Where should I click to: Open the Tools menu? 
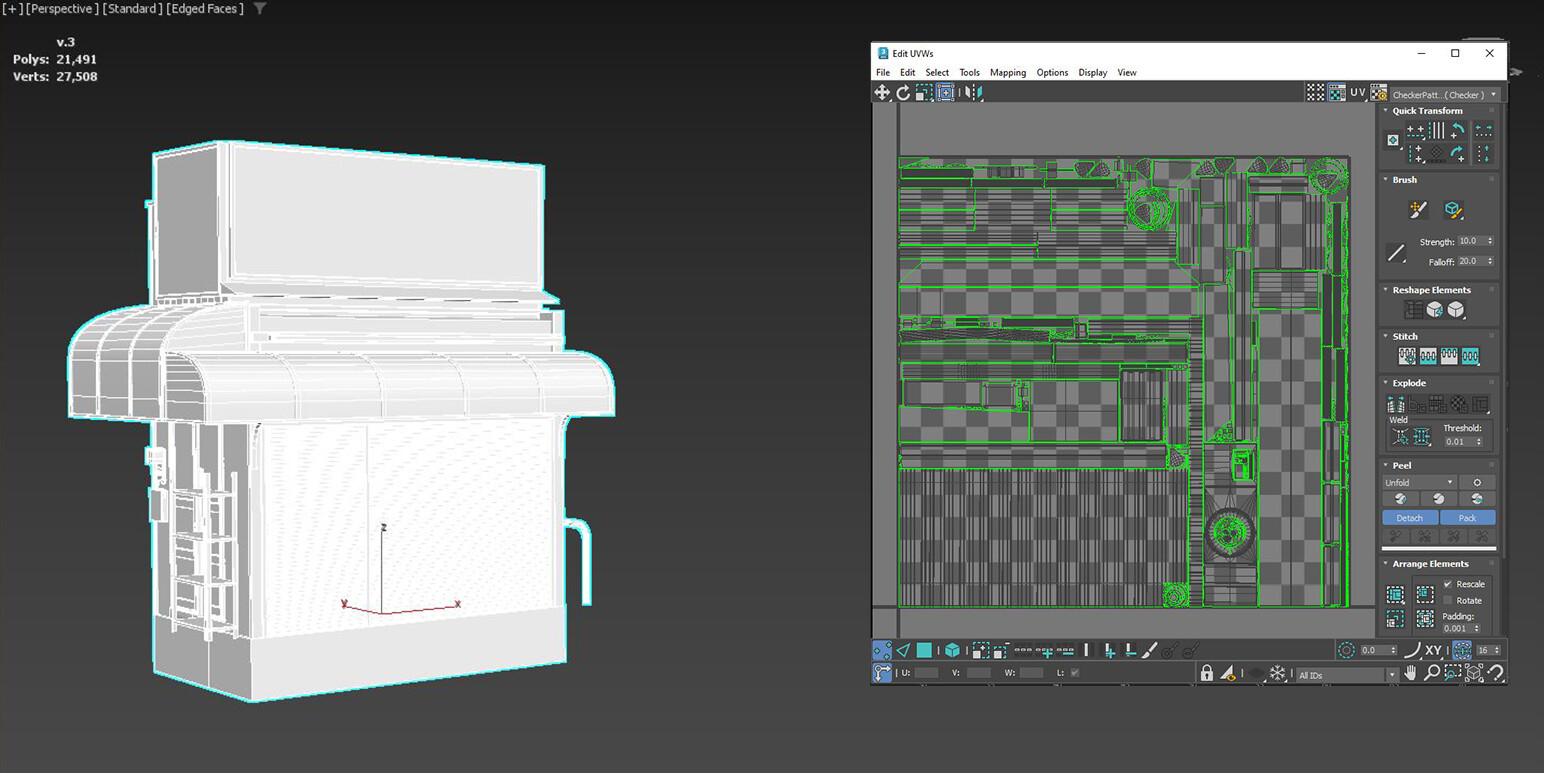click(969, 73)
